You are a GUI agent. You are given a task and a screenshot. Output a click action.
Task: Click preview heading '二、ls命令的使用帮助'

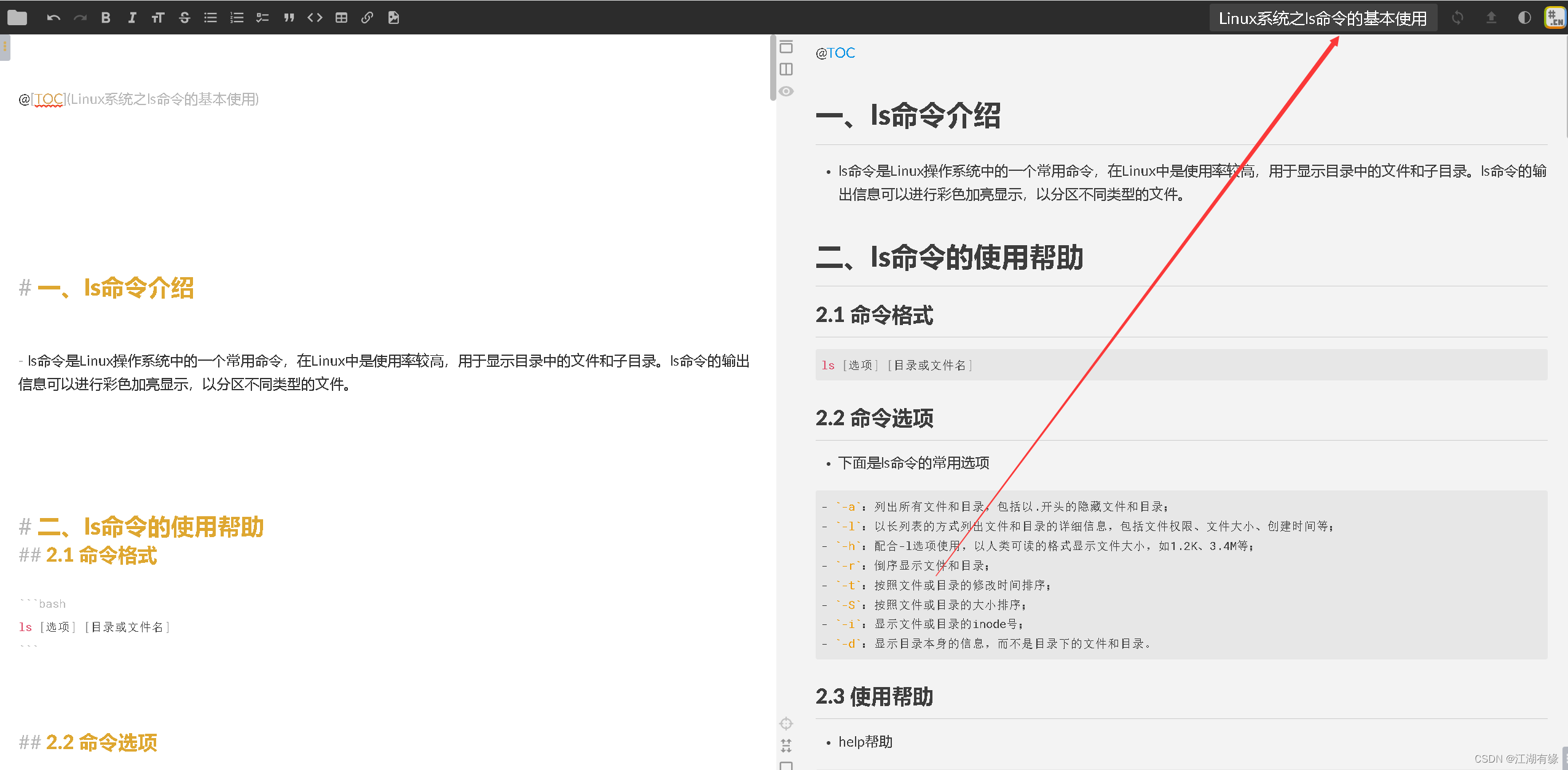(949, 257)
